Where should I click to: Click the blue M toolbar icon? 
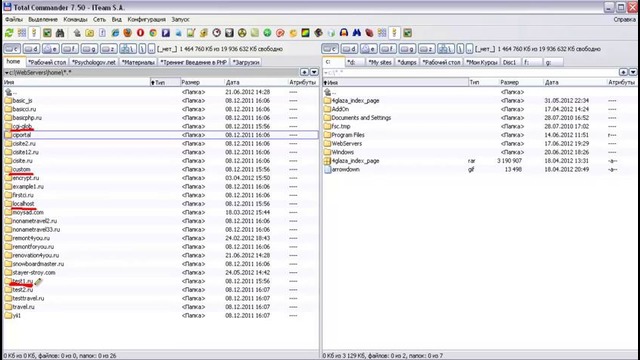click(x=356, y=33)
